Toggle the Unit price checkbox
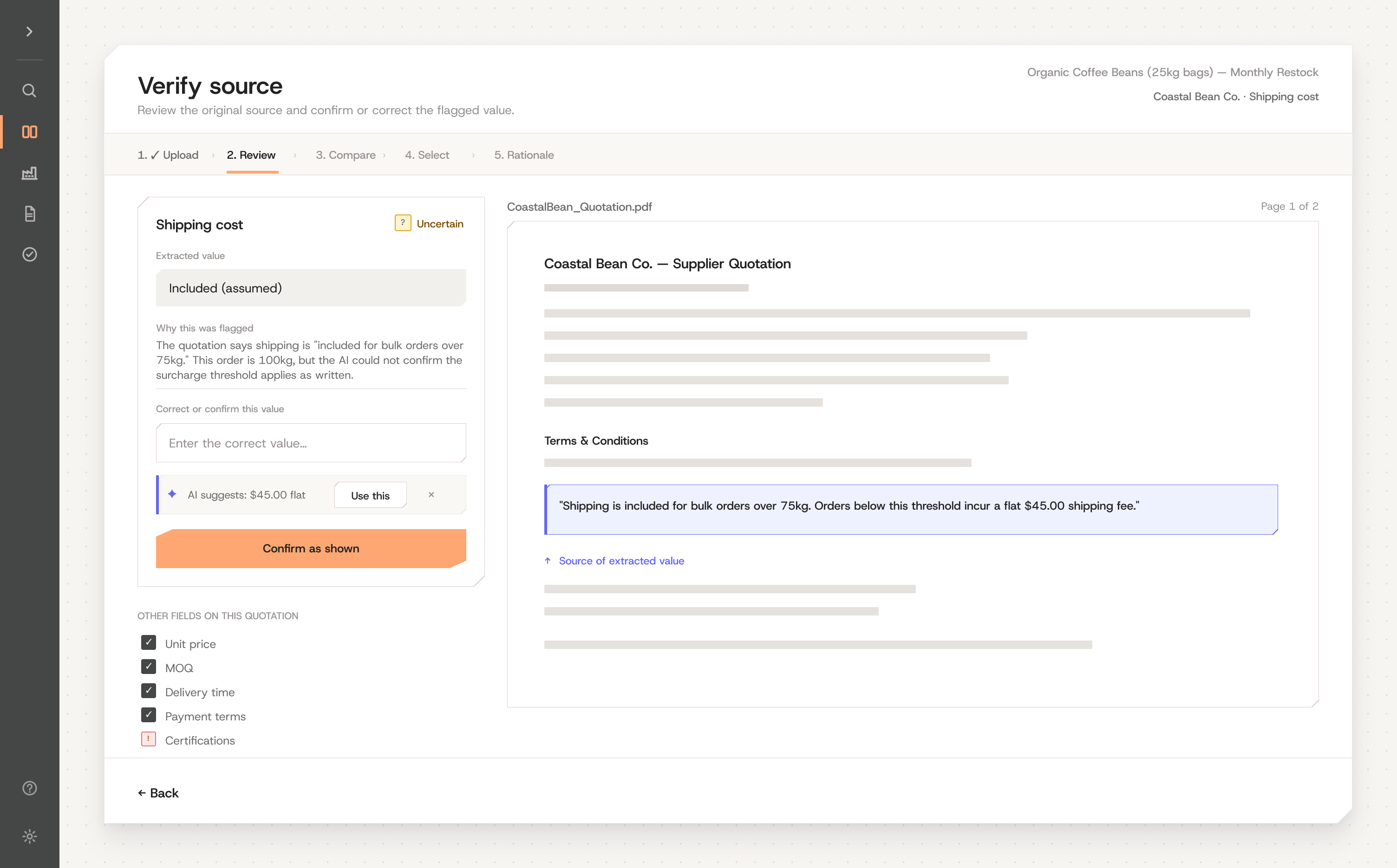 coord(148,642)
